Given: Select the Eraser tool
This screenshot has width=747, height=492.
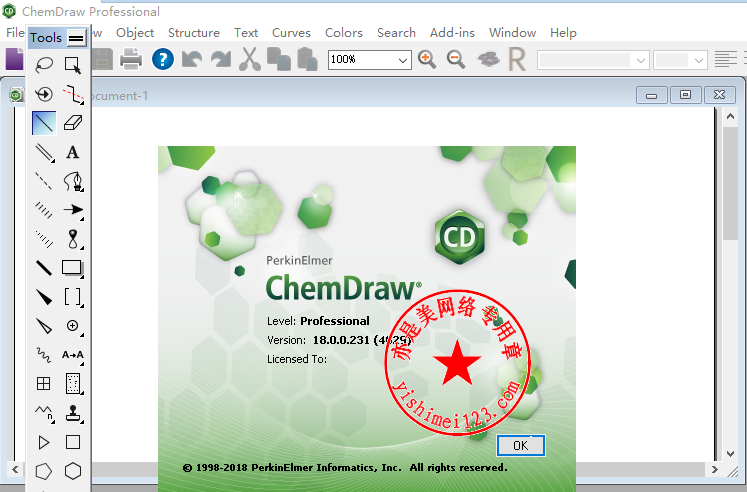Looking at the screenshot, I should point(73,123).
